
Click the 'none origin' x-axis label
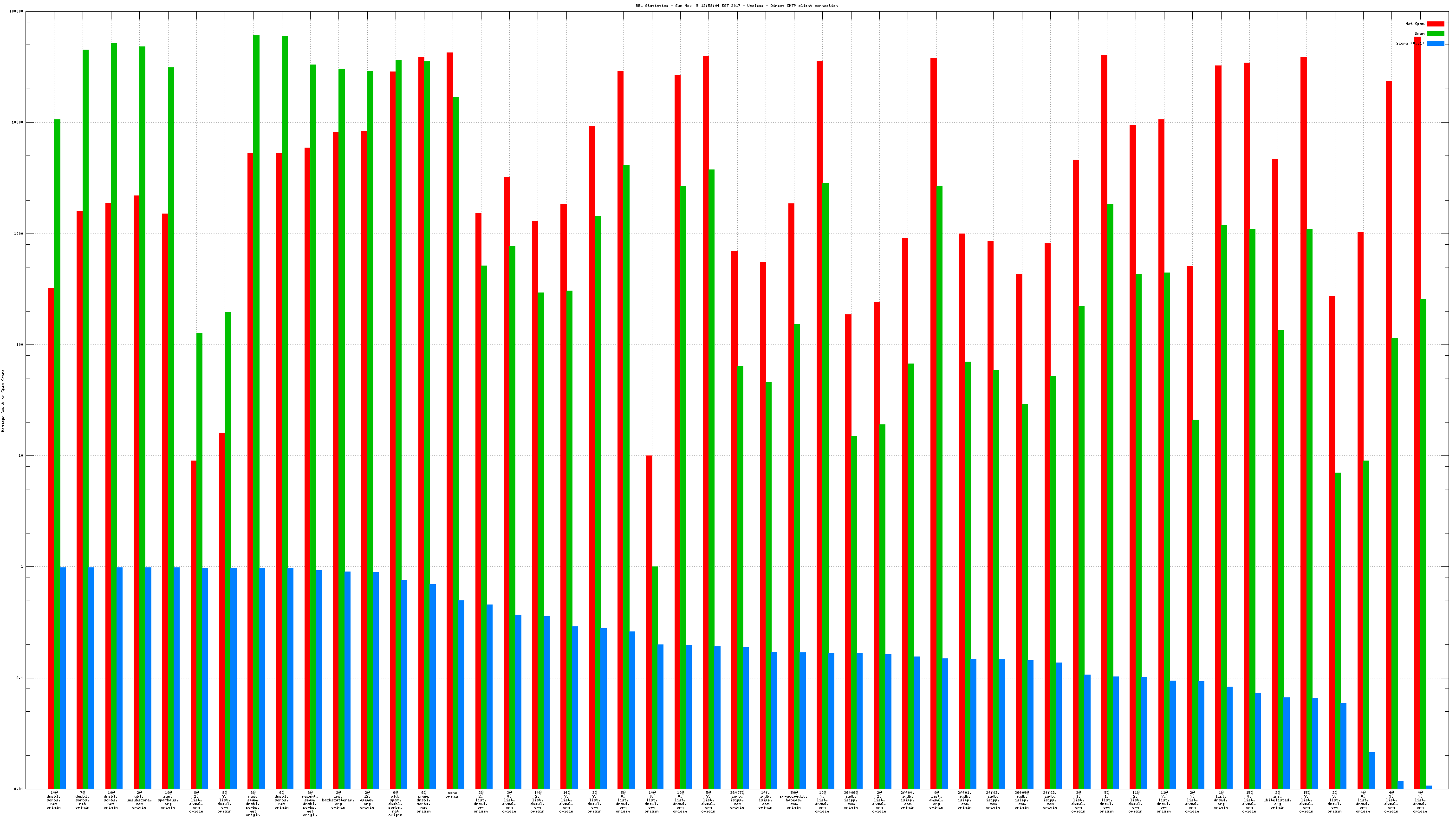[x=452, y=795]
